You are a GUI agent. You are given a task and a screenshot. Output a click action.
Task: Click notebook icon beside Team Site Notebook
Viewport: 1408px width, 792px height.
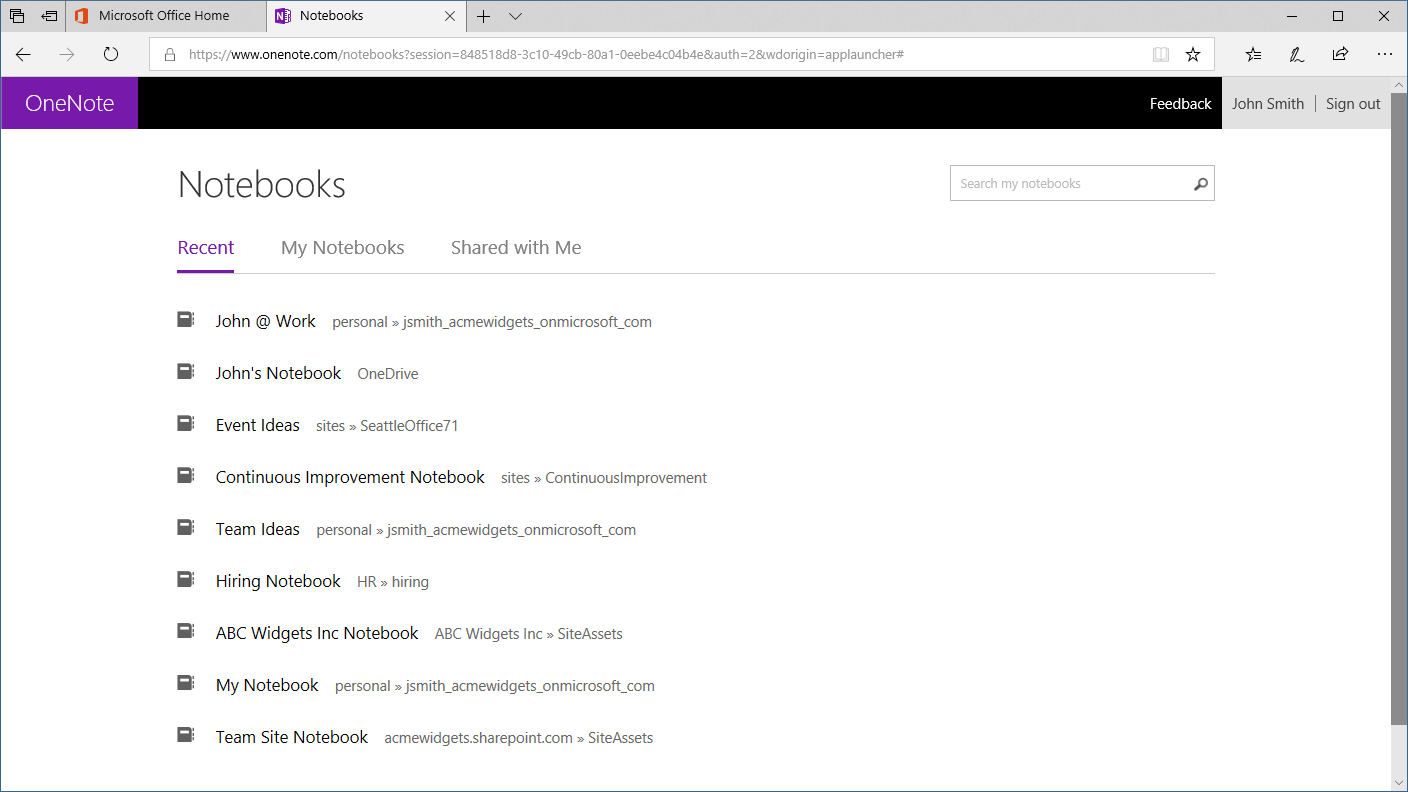(185, 736)
